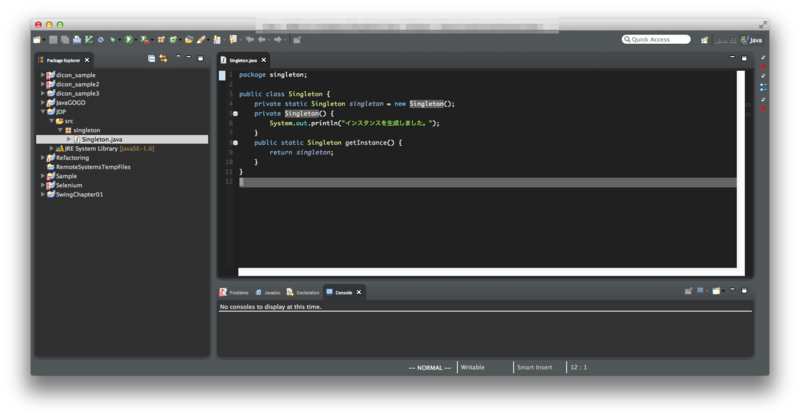Click the Run External Tools icon

[144, 39]
